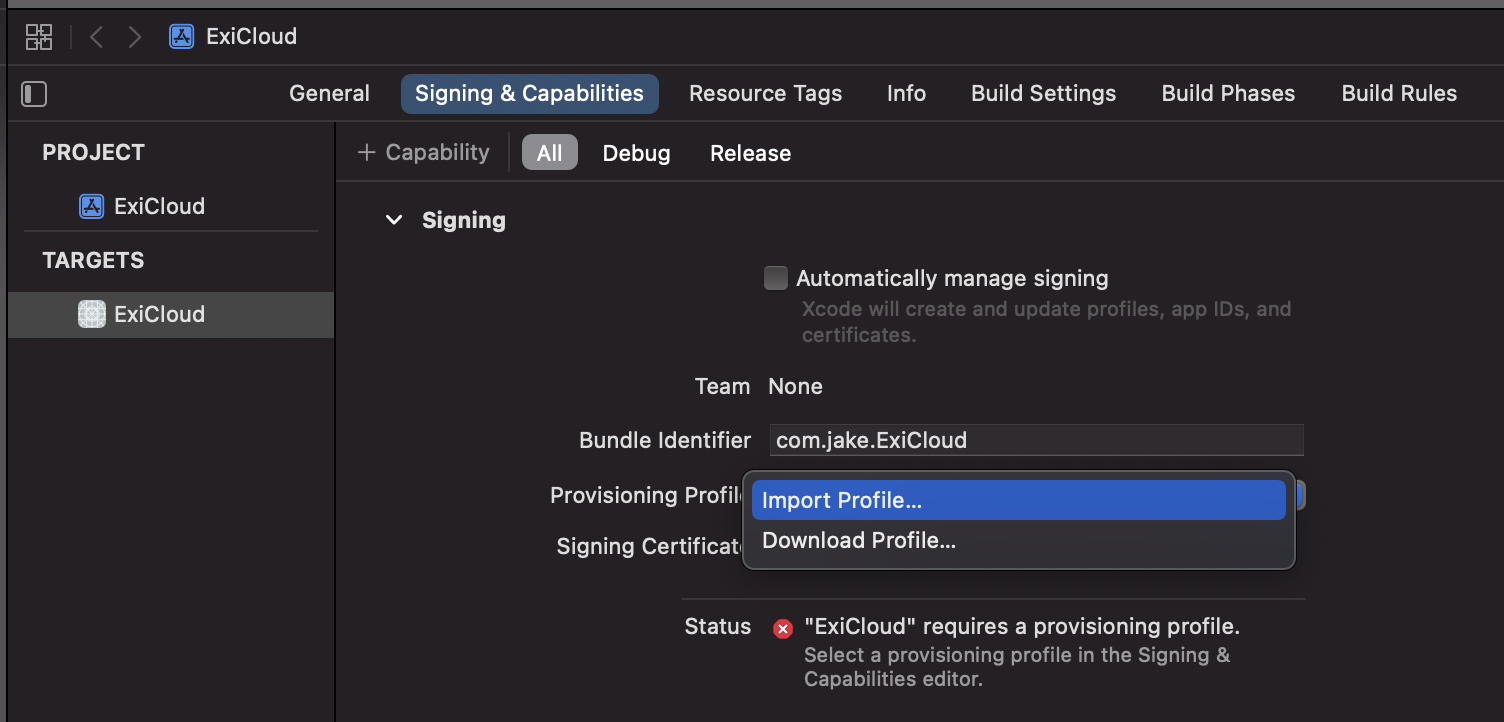
Task: Click the red error status icon
Action: (783, 629)
